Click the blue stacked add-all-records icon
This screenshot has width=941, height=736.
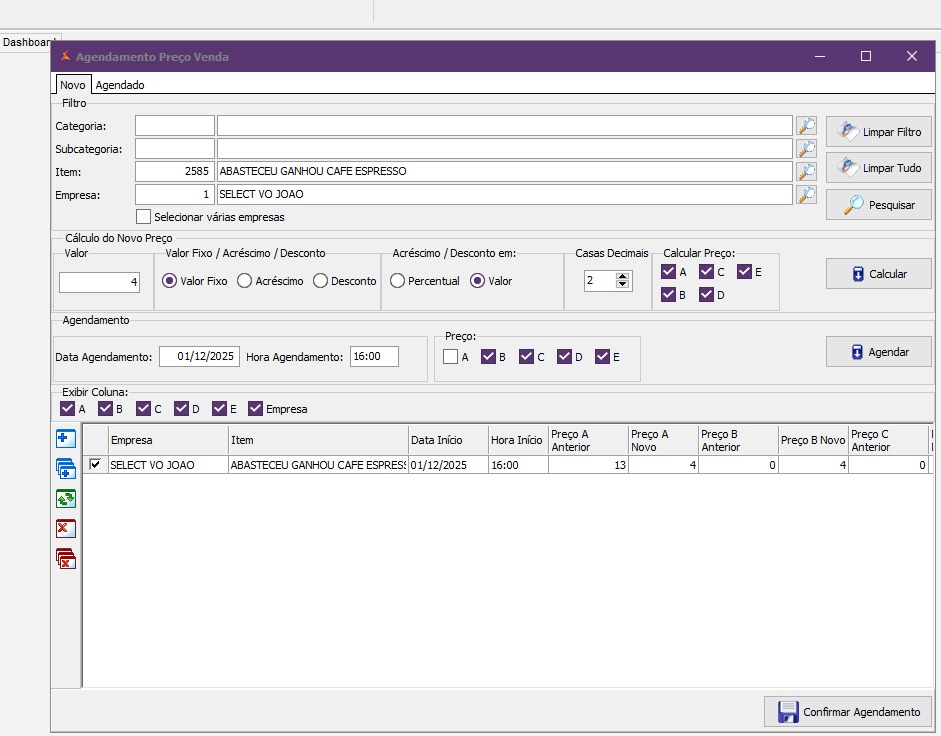click(x=66, y=469)
